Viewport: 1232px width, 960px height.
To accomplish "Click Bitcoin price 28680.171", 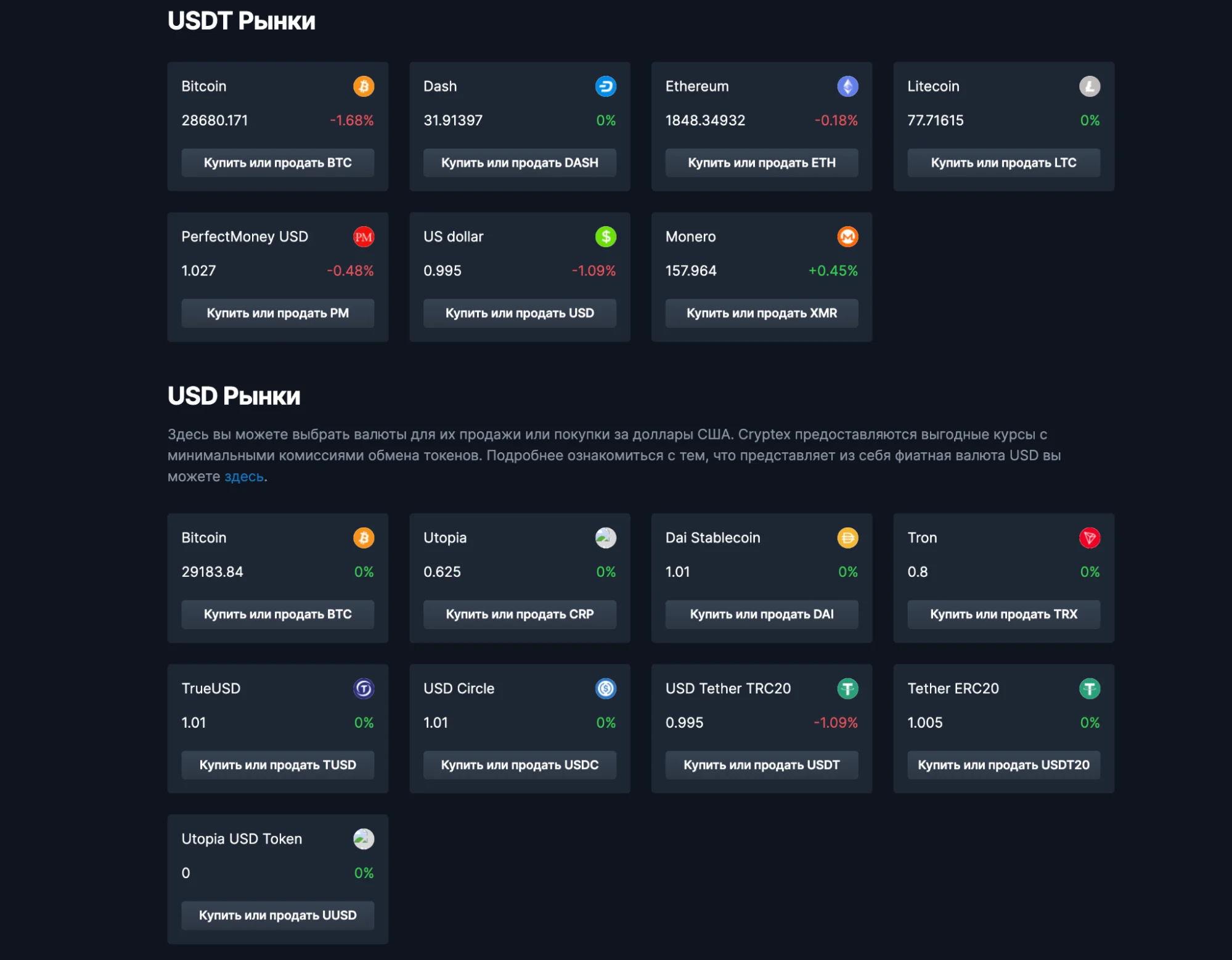I will coord(214,120).
